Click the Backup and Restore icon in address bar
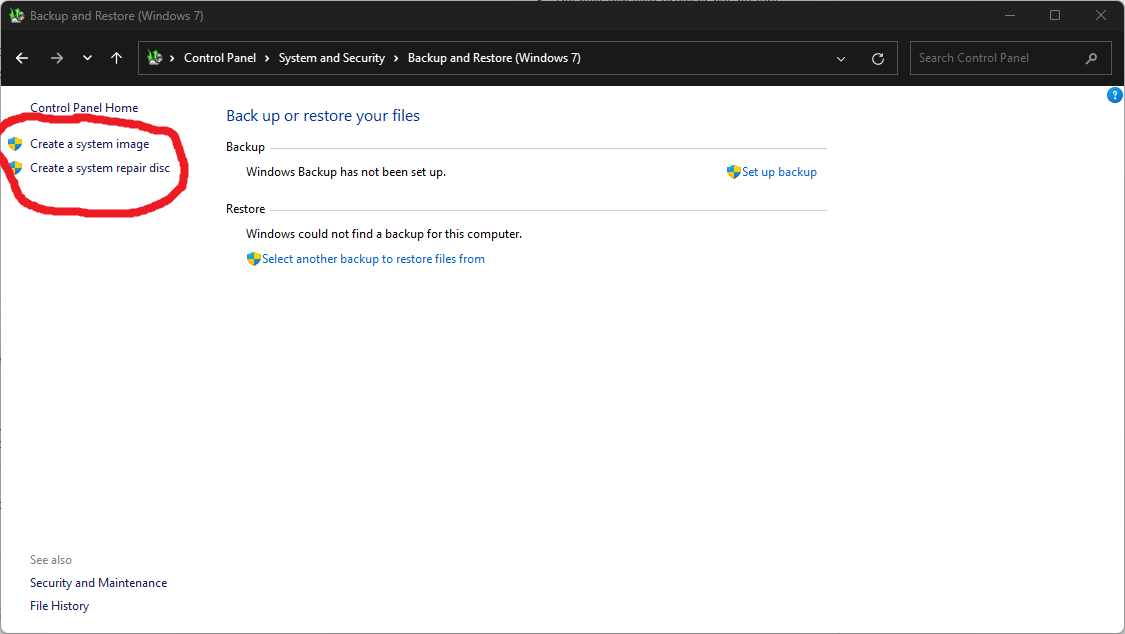Image resolution: width=1125 pixels, height=634 pixels. click(155, 58)
